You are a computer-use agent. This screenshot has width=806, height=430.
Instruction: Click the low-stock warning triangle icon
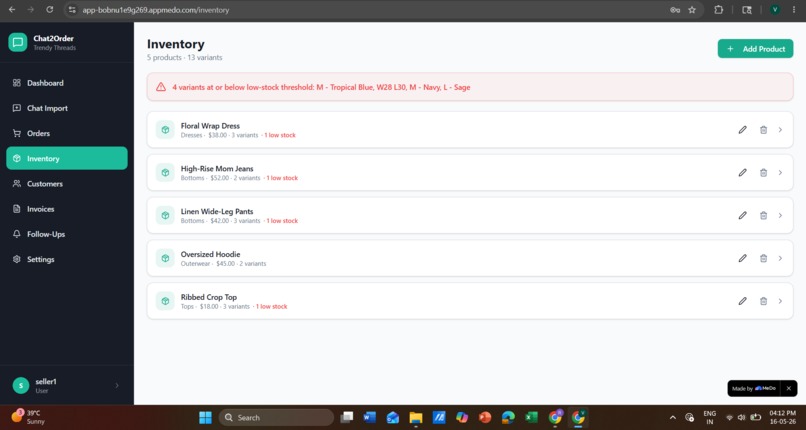pyautogui.click(x=161, y=87)
